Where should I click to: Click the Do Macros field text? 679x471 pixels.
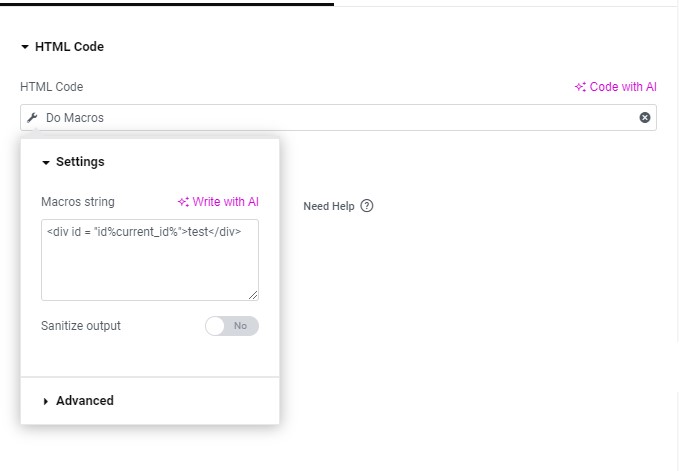coord(75,118)
